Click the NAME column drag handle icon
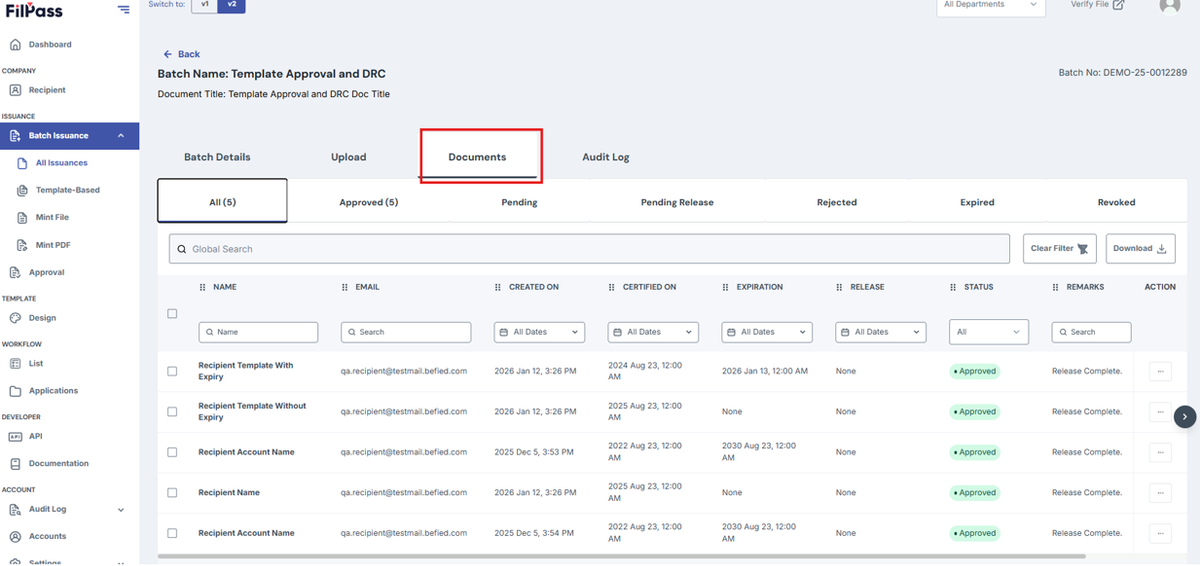This screenshot has width=1200, height=566. tap(203, 287)
